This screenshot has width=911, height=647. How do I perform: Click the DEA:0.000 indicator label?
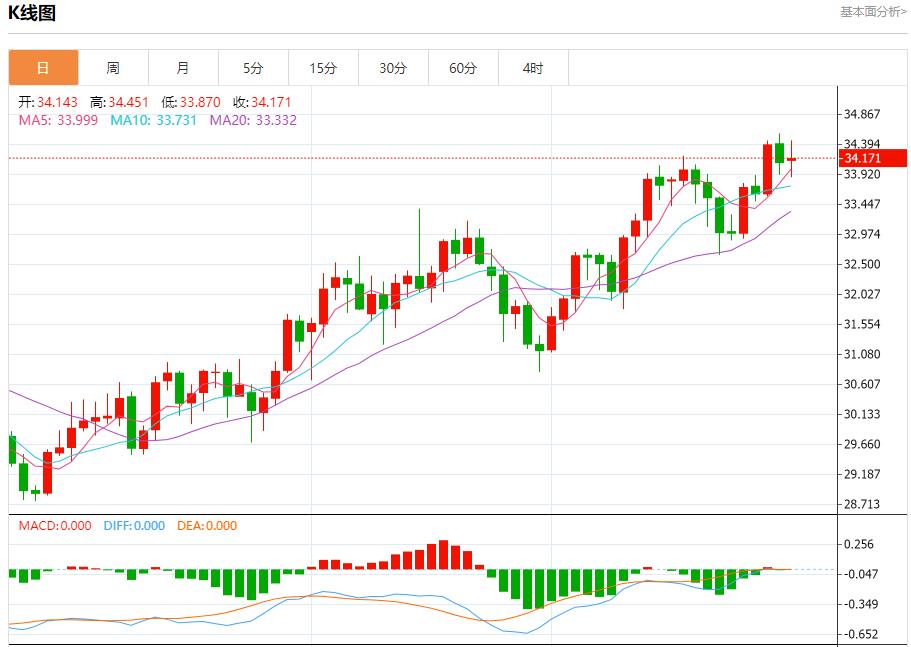pos(207,525)
